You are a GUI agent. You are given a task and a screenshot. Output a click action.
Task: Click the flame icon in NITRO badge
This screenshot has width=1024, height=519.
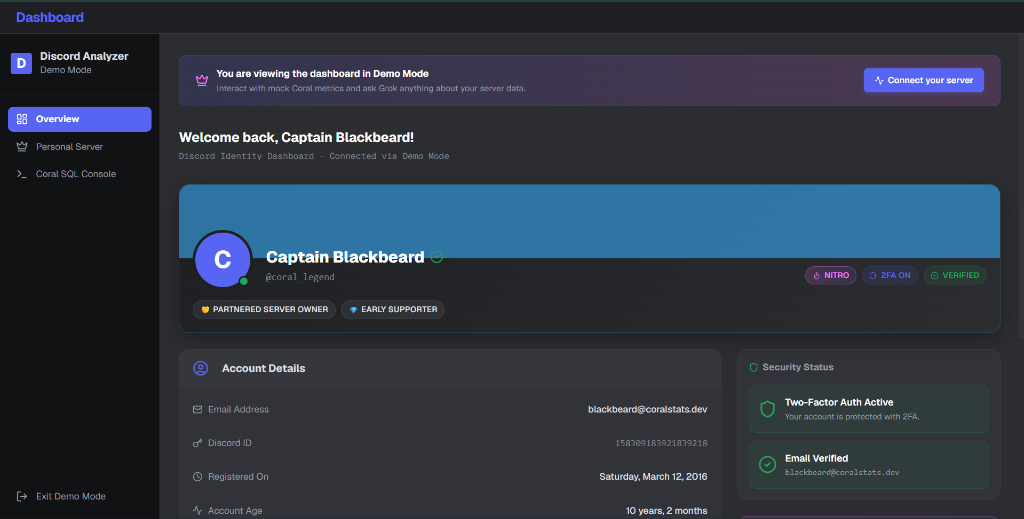click(816, 275)
